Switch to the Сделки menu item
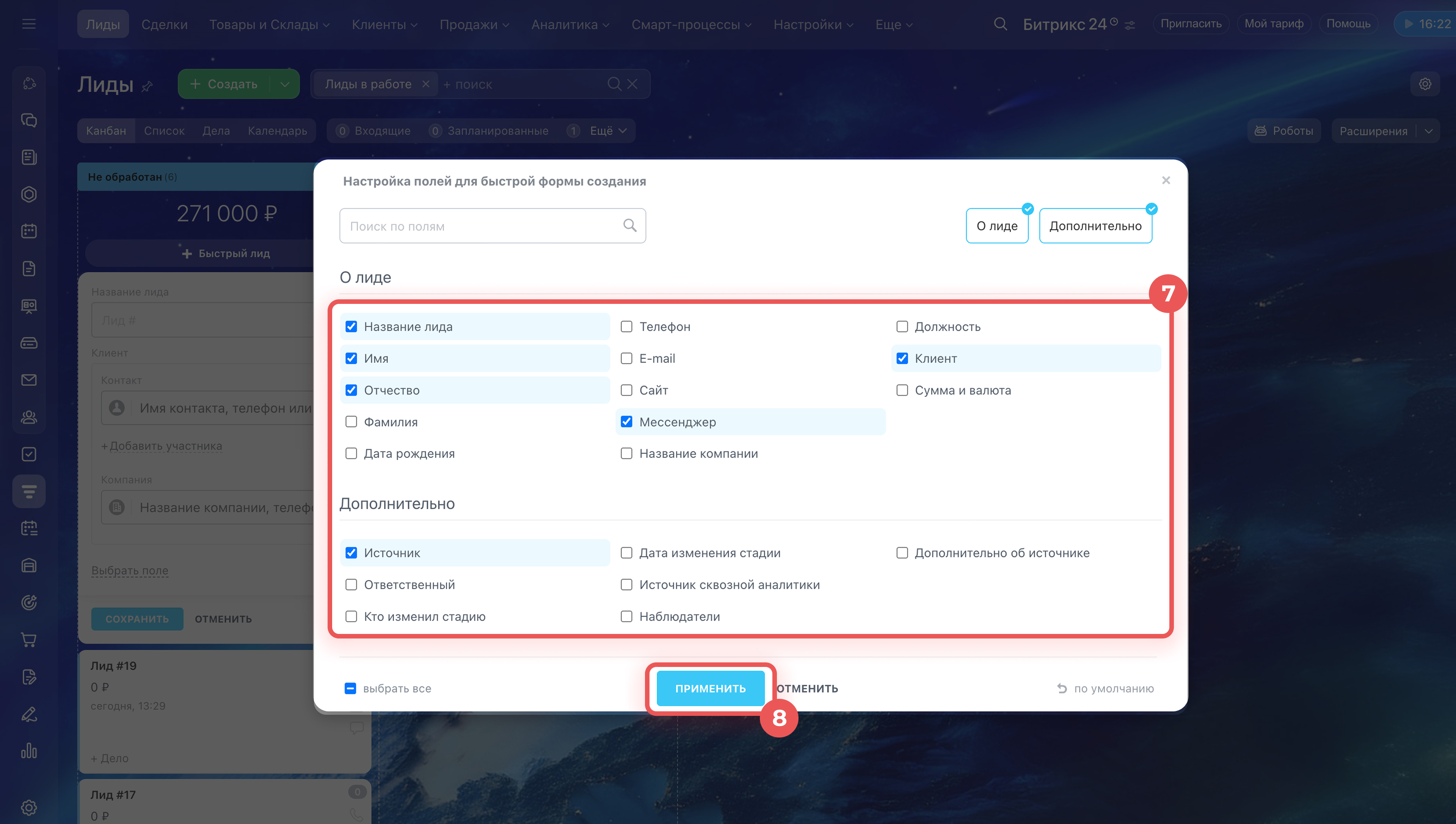1456x824 pixels. pyautogui.click(x=164, y=24)
